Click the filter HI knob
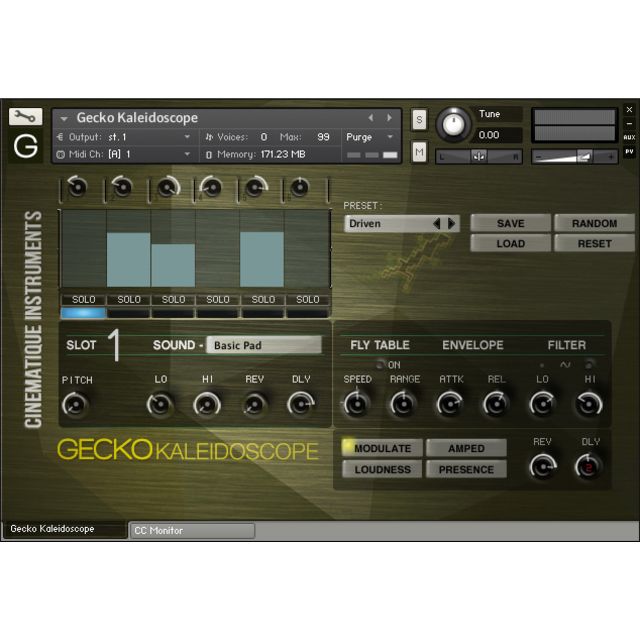 (x=589, y=404)
